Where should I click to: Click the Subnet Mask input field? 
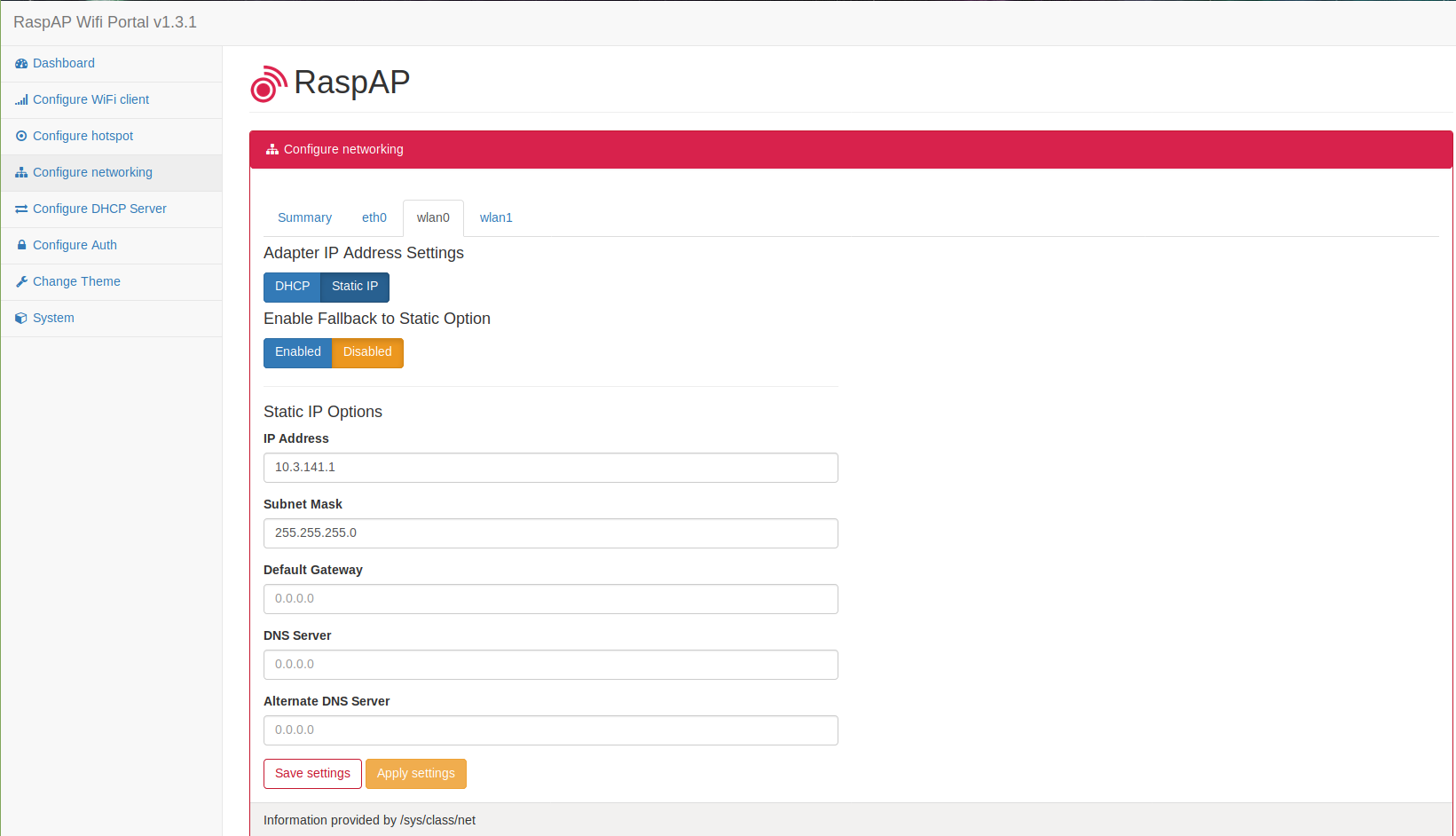coord(550,533)
